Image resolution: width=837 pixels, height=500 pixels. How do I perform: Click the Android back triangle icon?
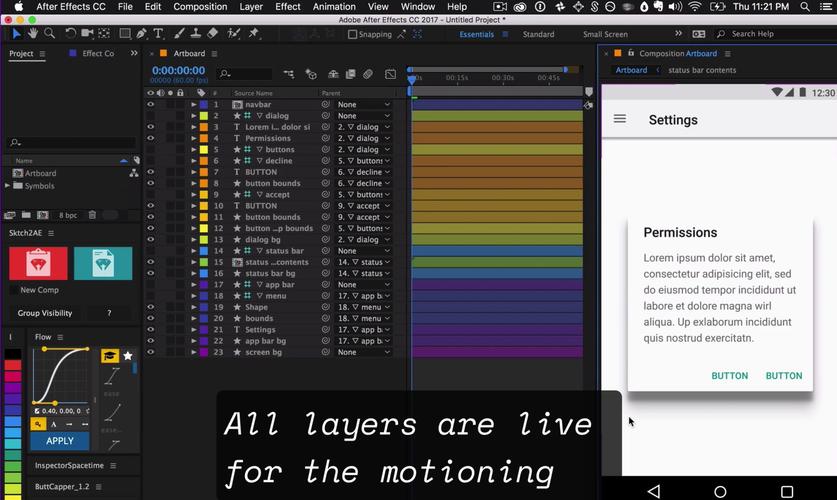pyautogui.click(x=654, y=491)
